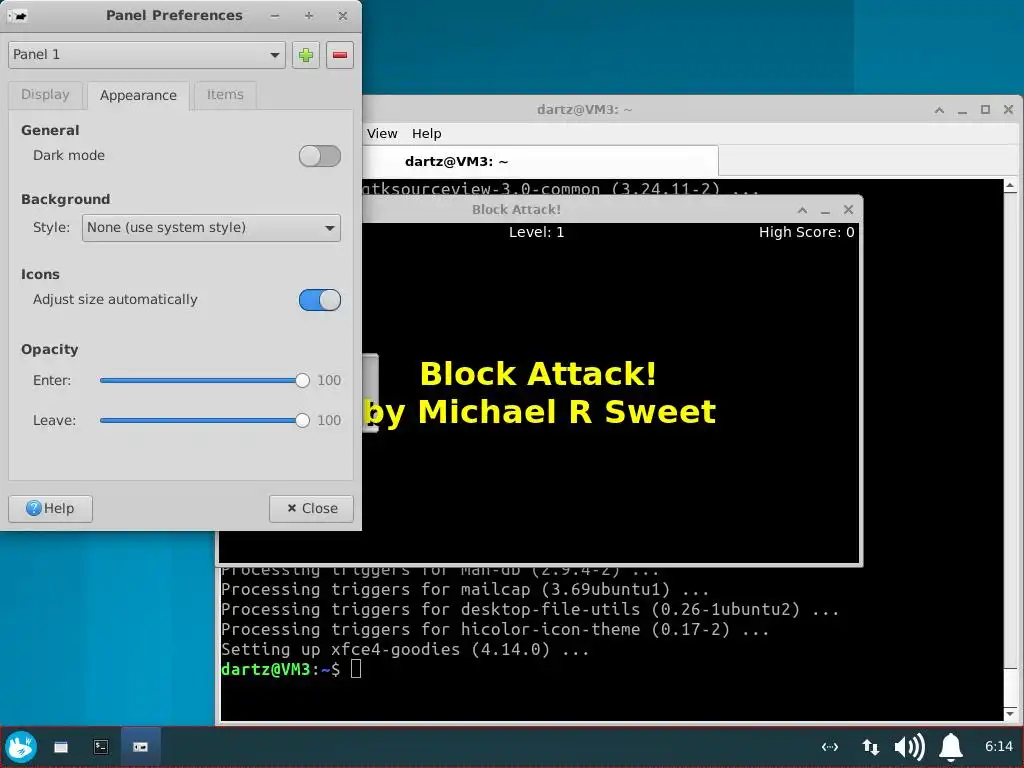The width and height of the screenshot is (1024, 768).
Task: Click the clock showing 6:14
Action: click(x=999, y=746)
